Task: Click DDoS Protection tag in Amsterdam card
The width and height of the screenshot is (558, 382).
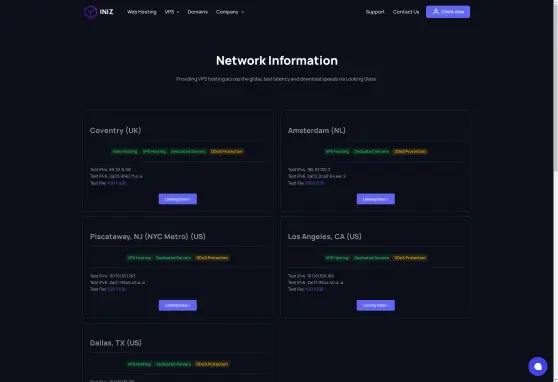Action: 410,151
